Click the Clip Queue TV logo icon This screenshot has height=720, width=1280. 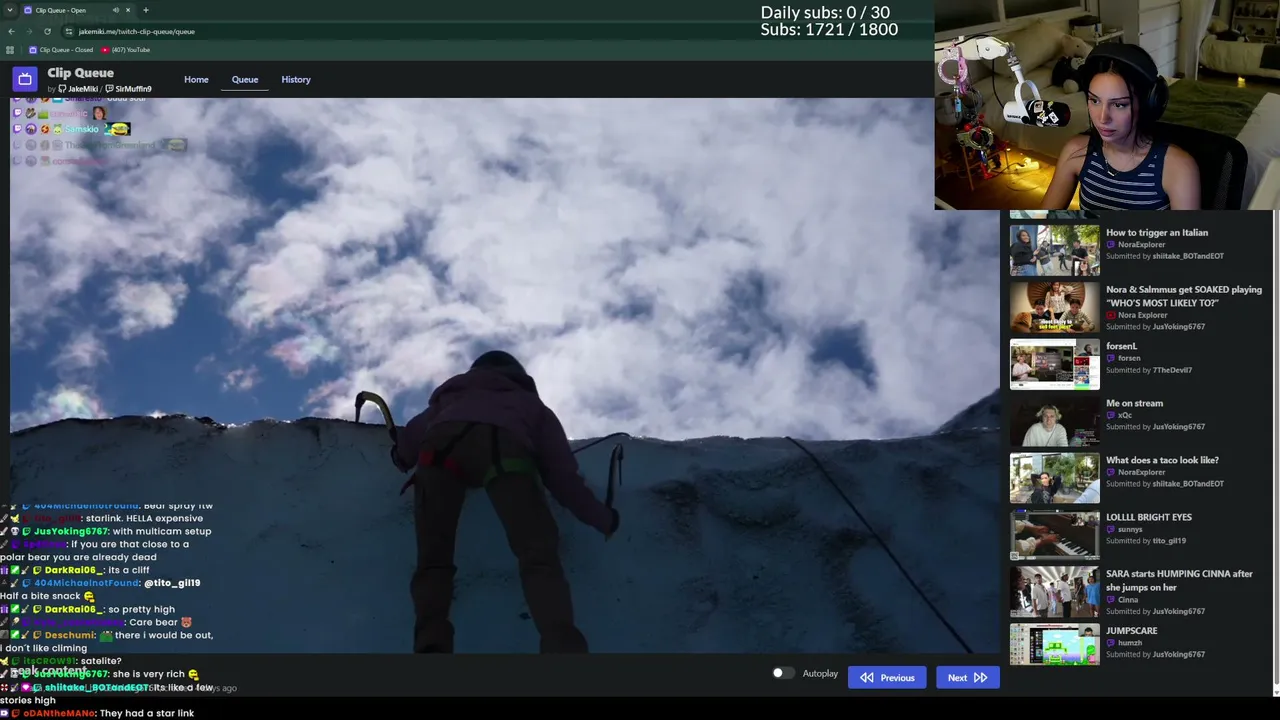pos(25,79)
